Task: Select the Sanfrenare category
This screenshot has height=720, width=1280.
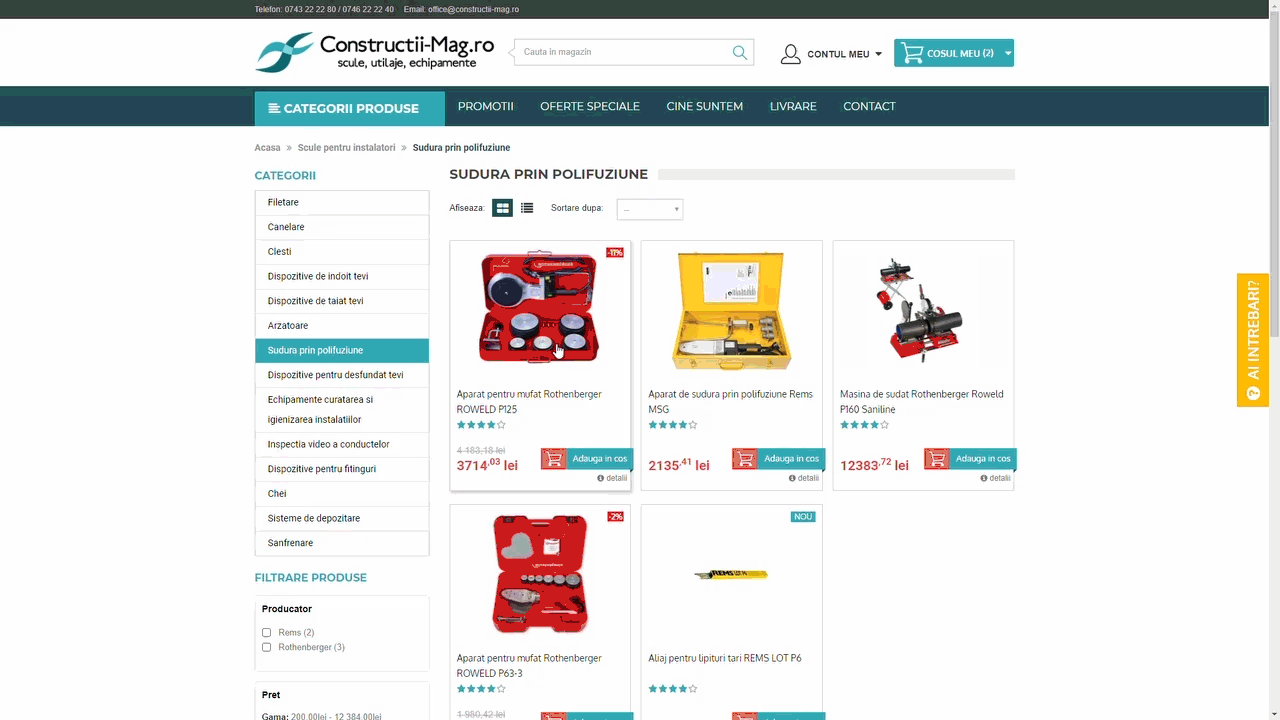Action: [x=342, y=543]
